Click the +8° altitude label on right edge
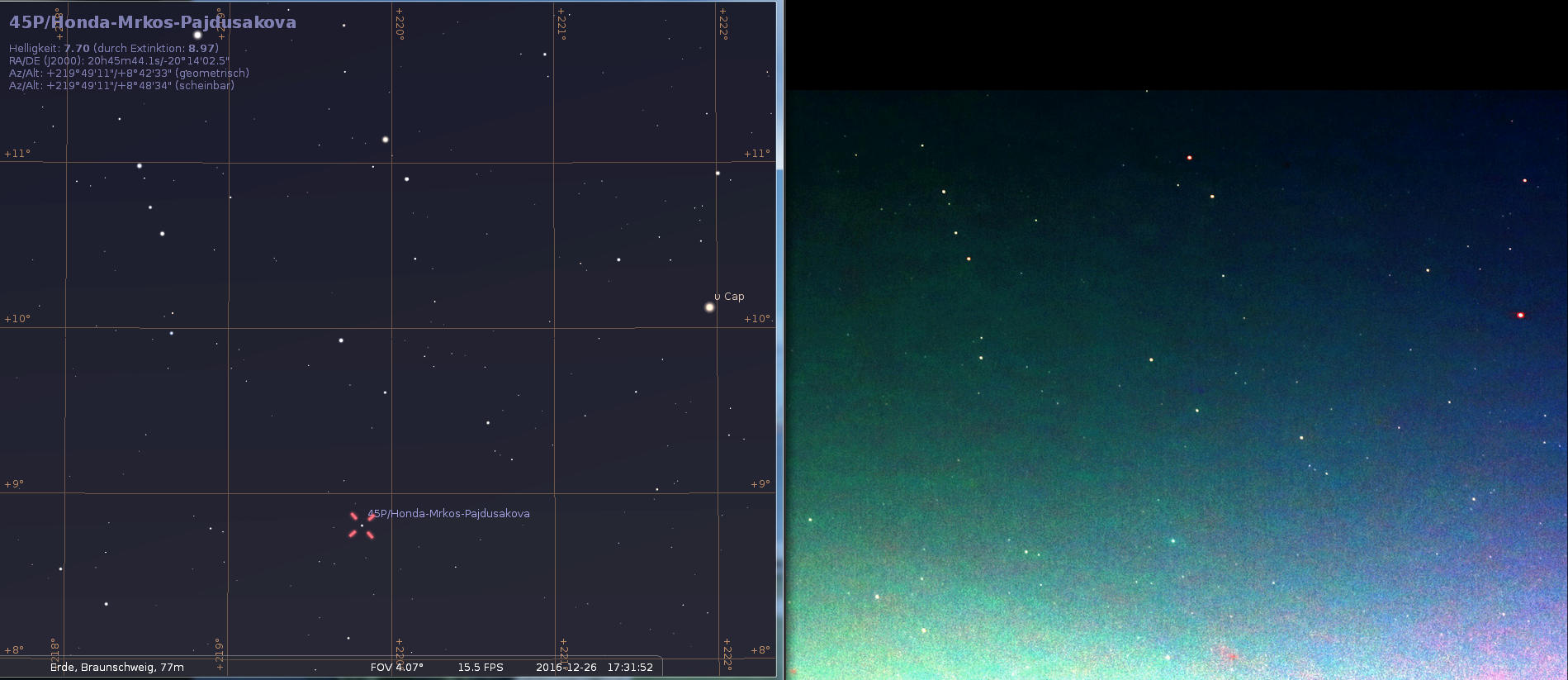 coord(760,650)
